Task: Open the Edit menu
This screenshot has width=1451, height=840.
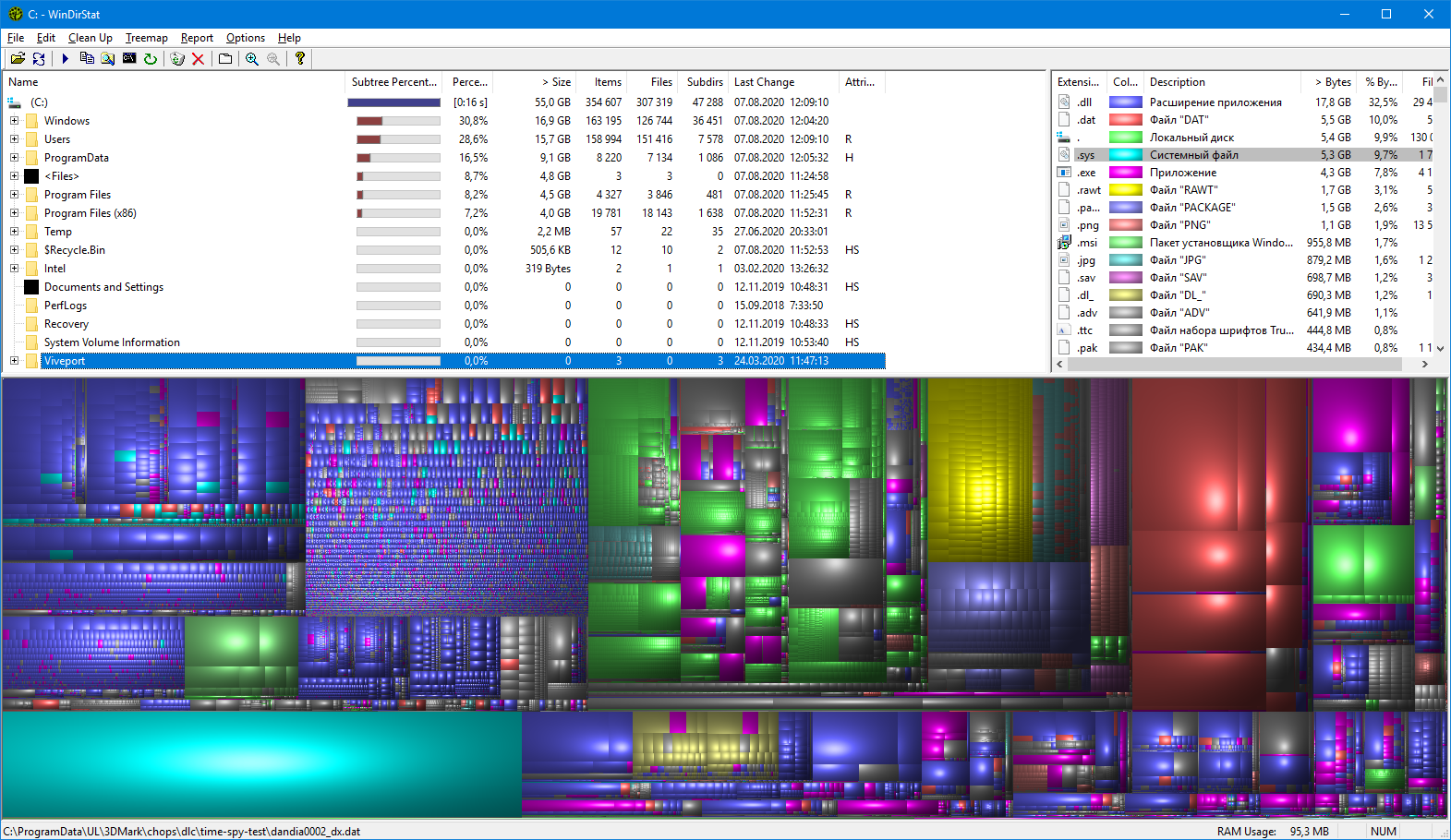Action: [x=46, y=38]
